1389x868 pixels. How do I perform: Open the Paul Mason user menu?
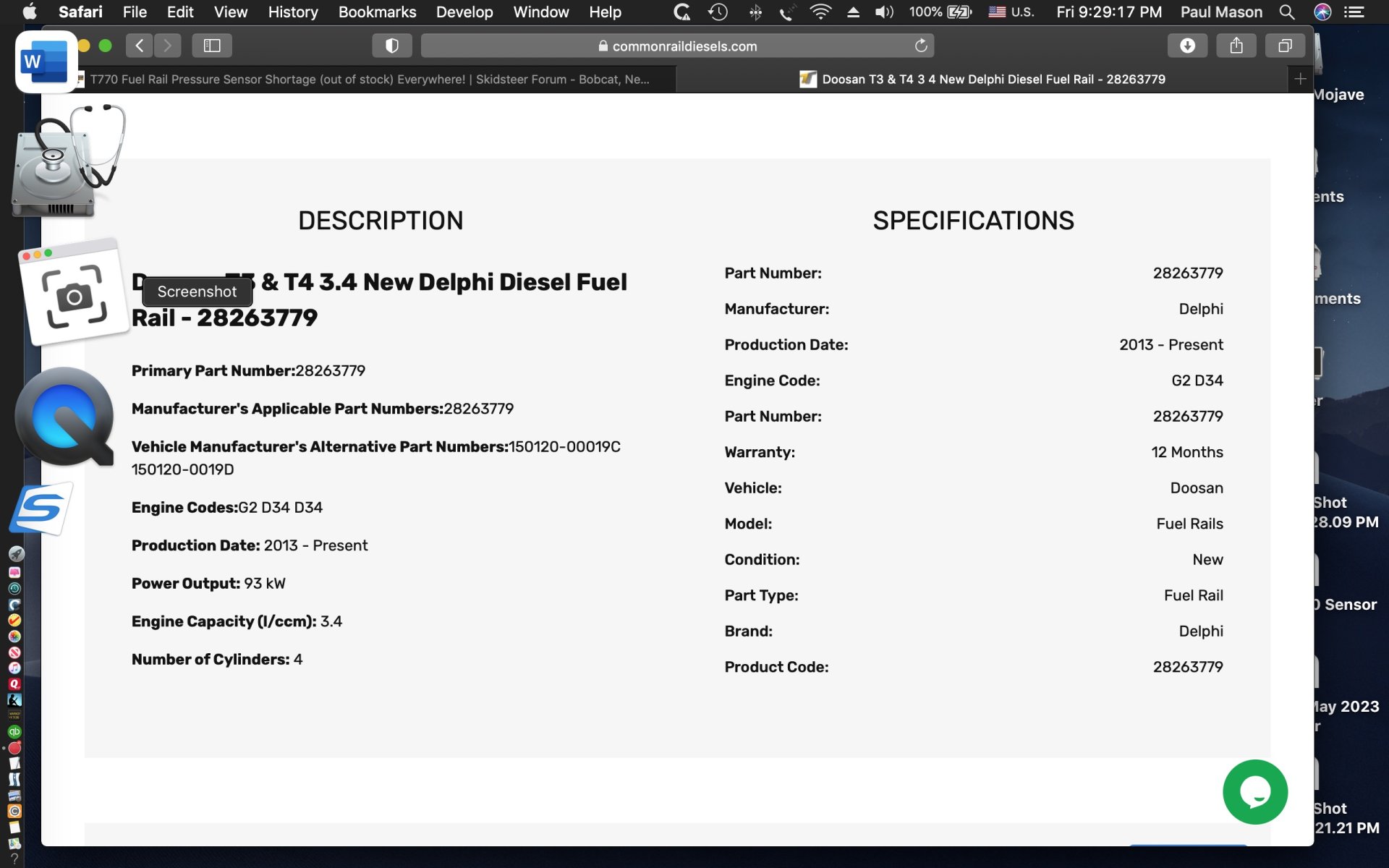pyautogui.click(x=1221, y=12)
